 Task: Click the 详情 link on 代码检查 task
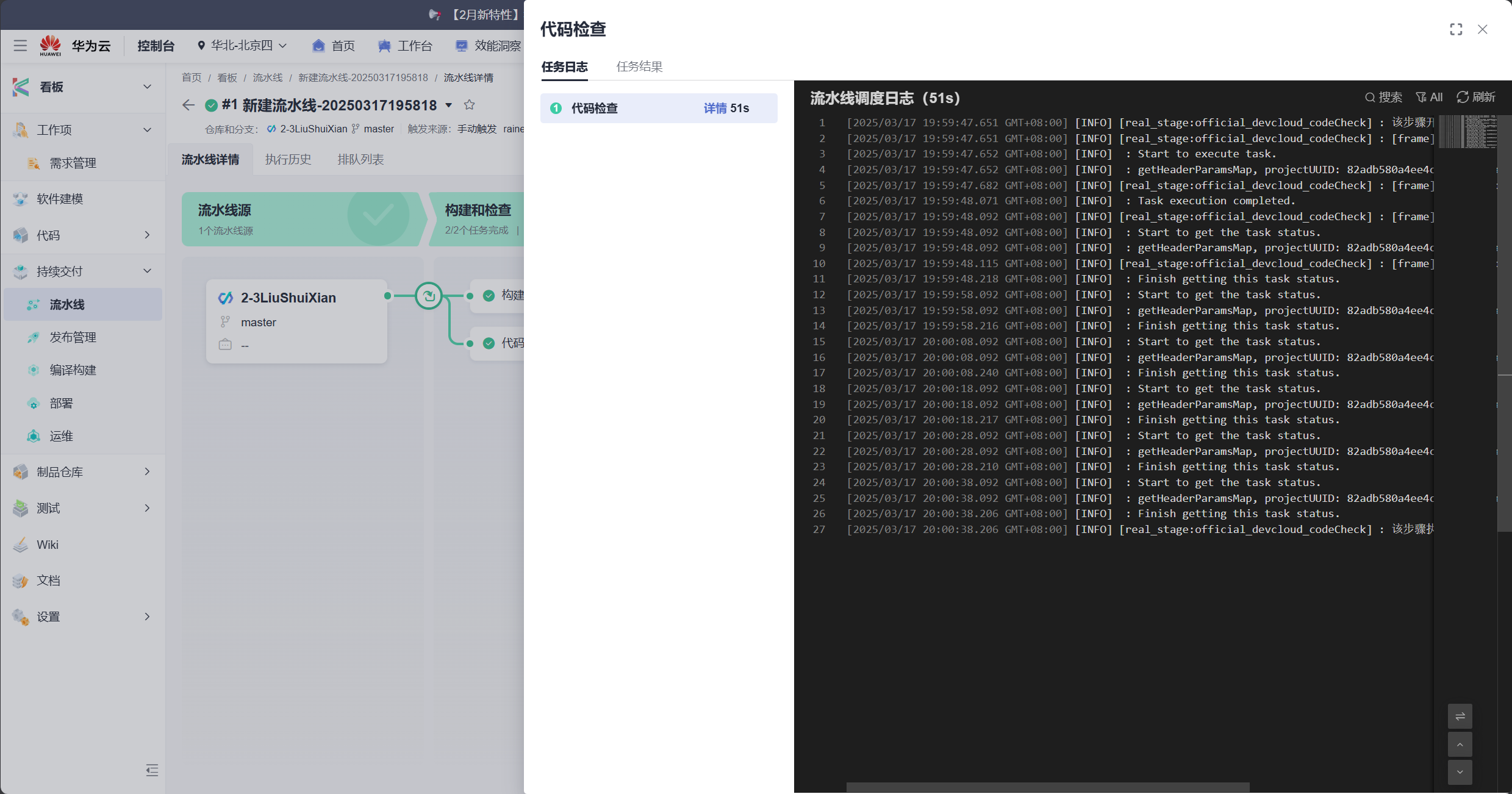(715, 108)
